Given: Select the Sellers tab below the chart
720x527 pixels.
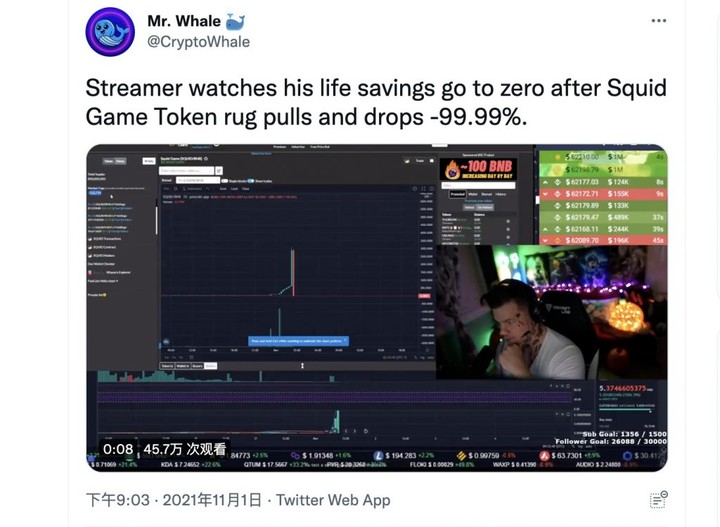Looking at the screenshot, I should tap(210, 366).
